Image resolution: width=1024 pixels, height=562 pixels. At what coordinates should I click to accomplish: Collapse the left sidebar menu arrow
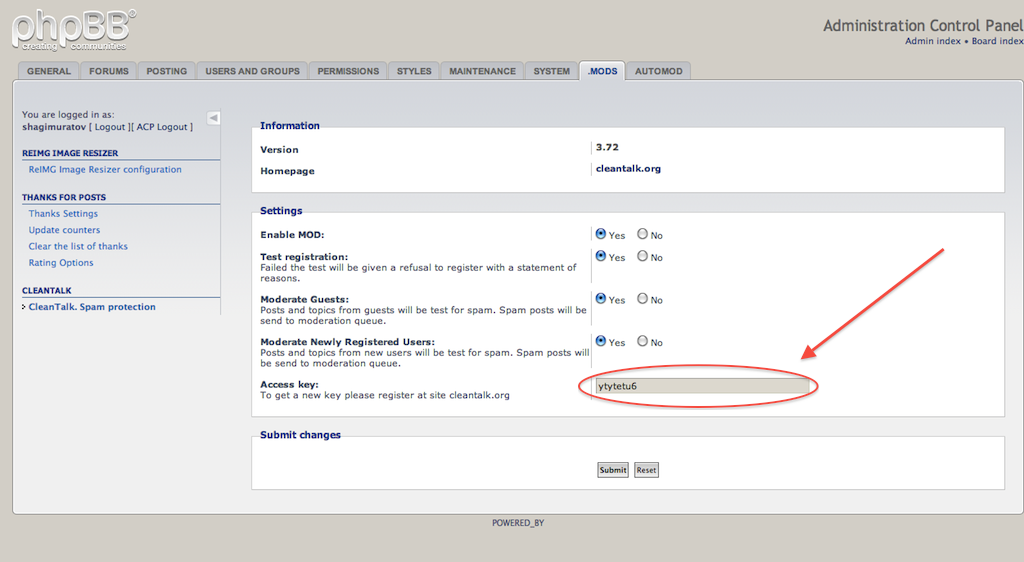(213, 118)
